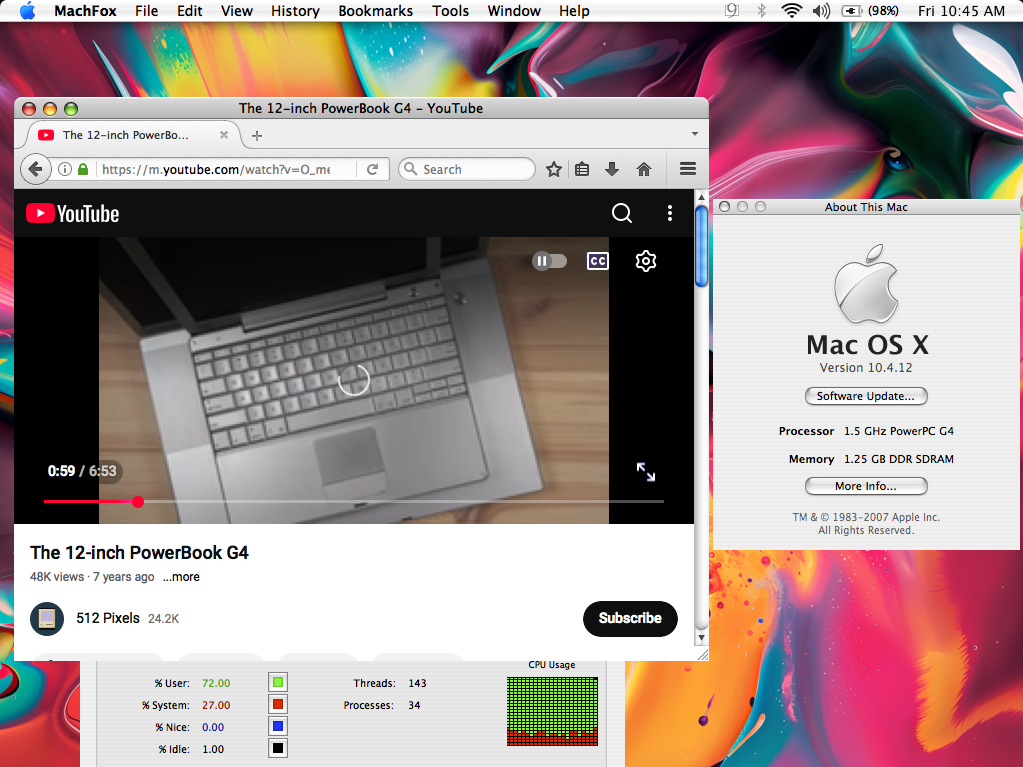This screenshot has height=767, width=1023.
Task: Bookmark this page with the star
Action: click(554, 170)
